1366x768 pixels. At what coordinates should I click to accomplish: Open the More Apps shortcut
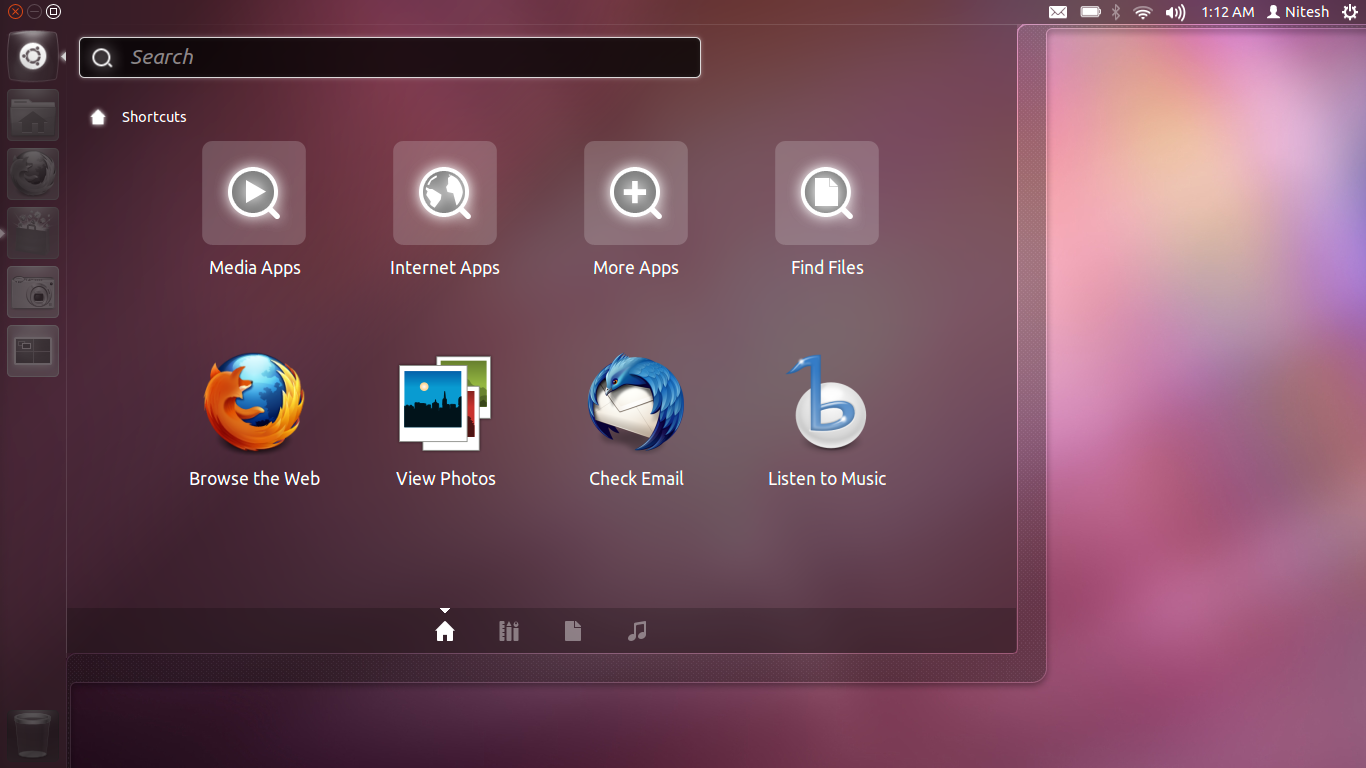pos(636,193)
